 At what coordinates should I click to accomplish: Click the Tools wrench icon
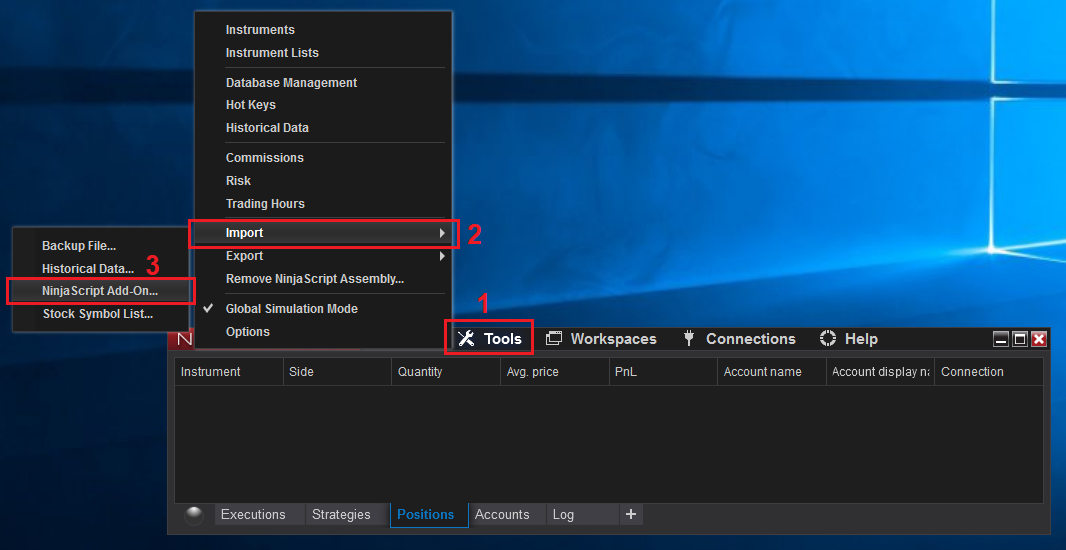[x=466, y=339]
